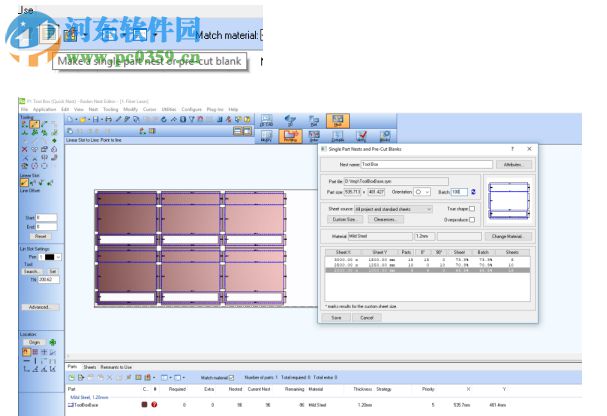Enable the True shape checkbox
The image size is (607, 416).
(472, 209)
